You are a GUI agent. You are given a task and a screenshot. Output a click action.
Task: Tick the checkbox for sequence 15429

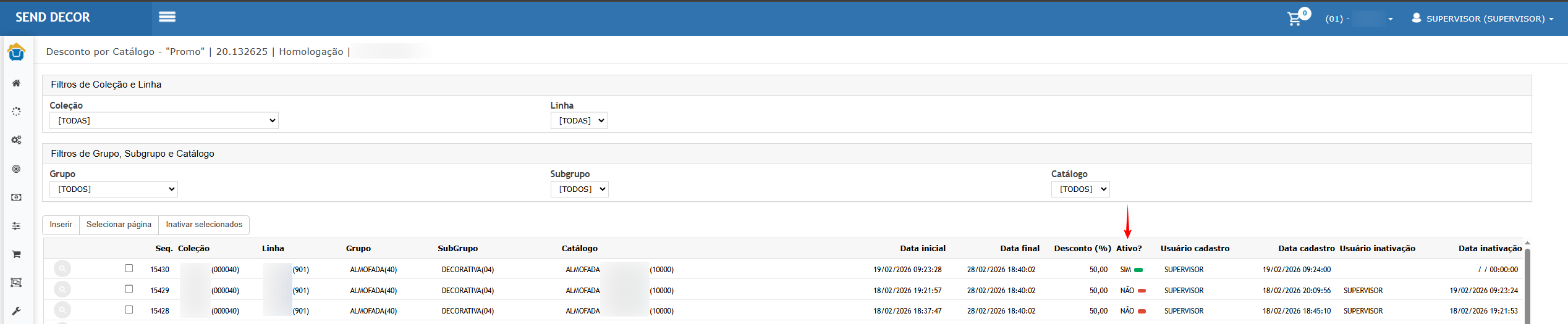(129, 289)
